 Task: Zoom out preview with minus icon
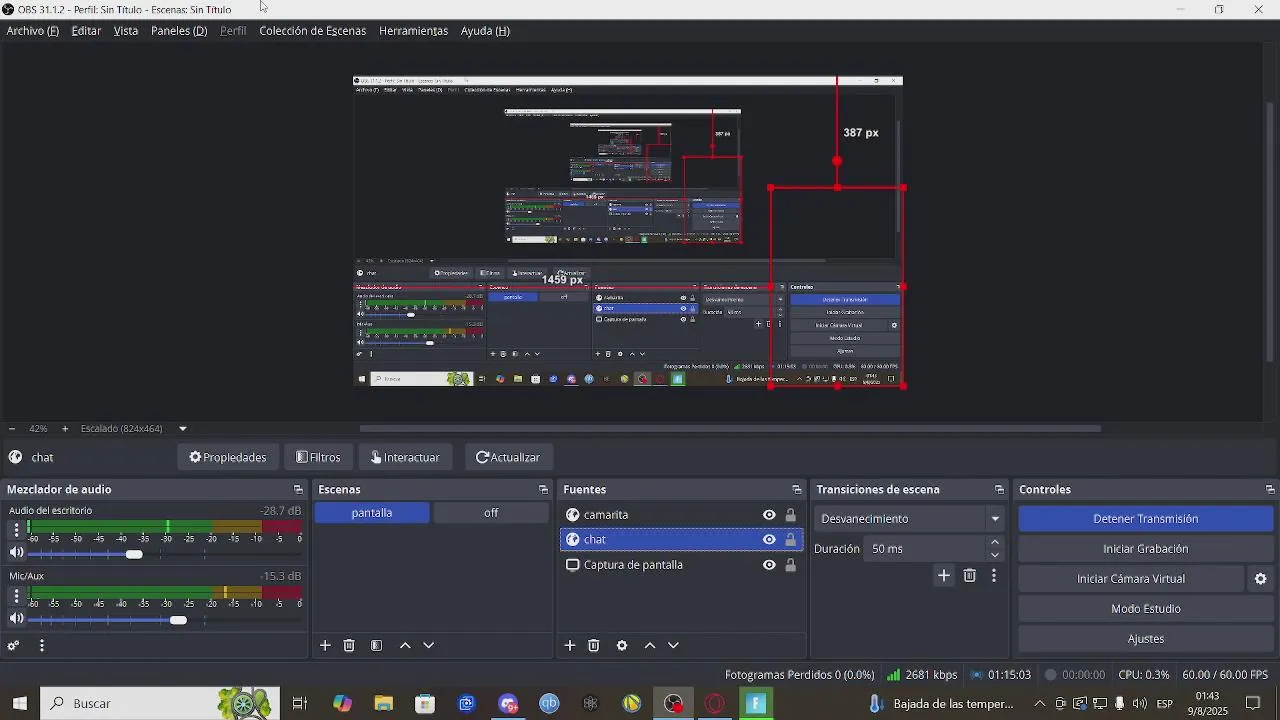tap(12, 429)
